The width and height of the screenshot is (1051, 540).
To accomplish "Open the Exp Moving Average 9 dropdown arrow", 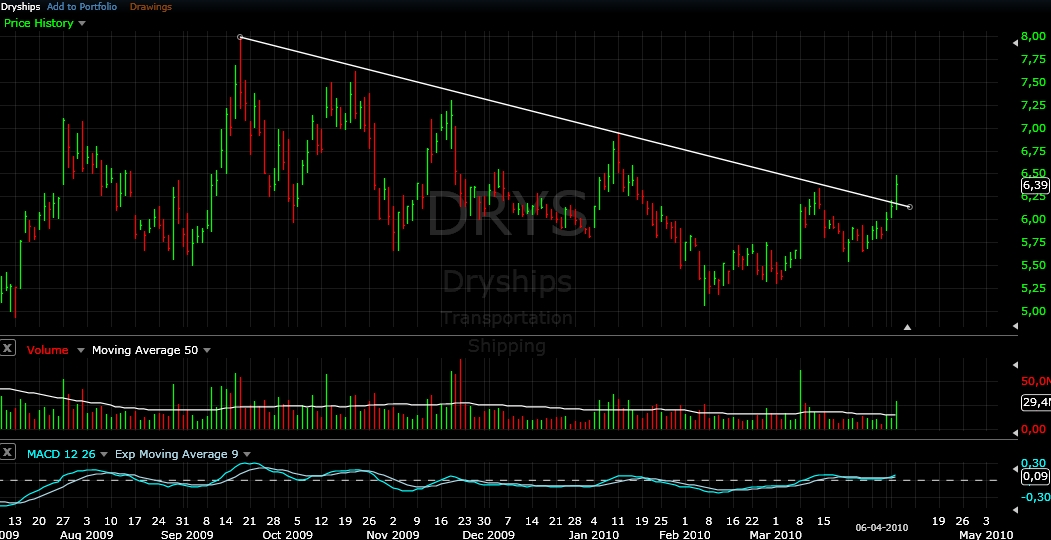I will [x=247, y=454].
